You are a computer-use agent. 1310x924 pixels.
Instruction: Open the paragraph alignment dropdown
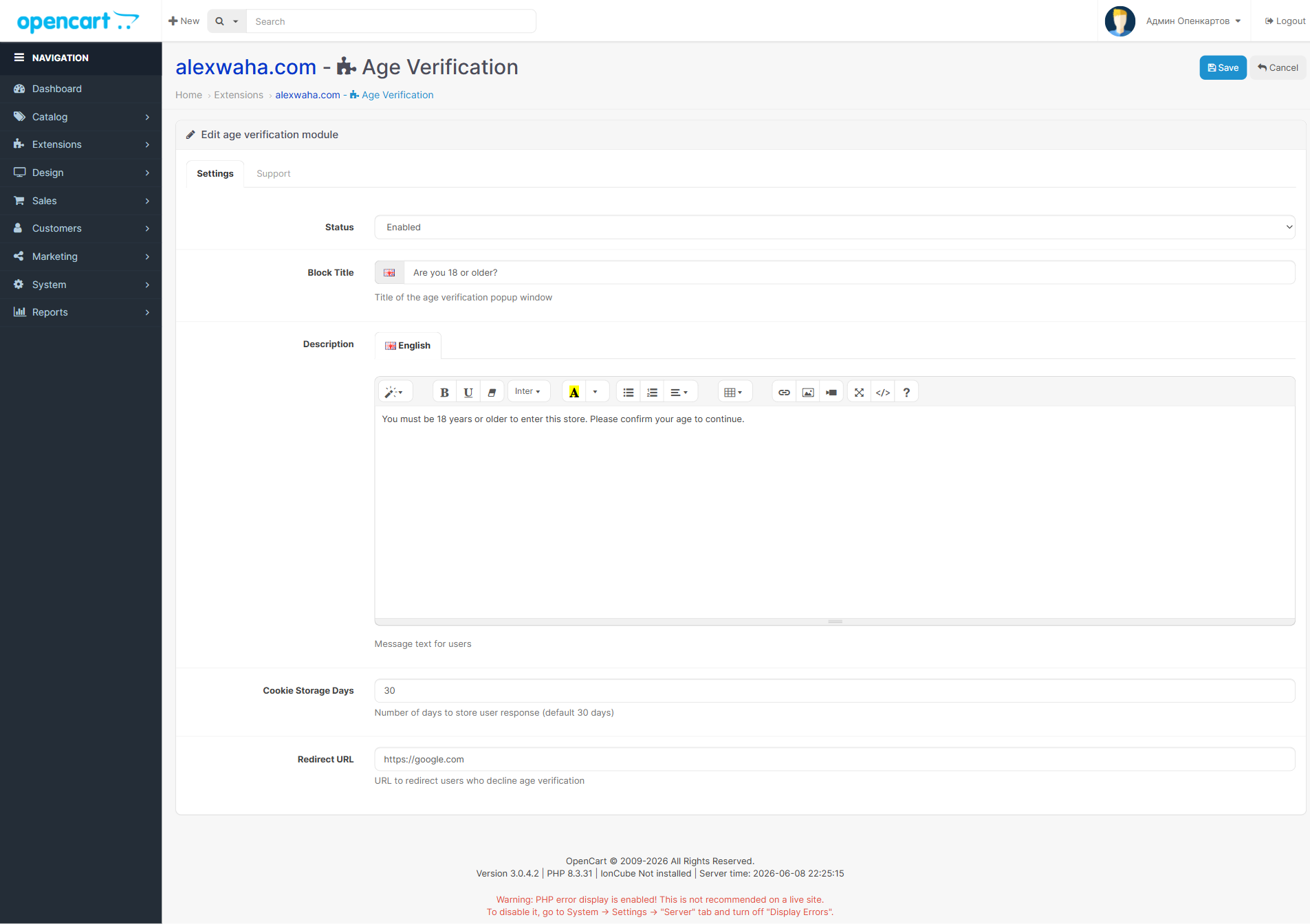679,392
